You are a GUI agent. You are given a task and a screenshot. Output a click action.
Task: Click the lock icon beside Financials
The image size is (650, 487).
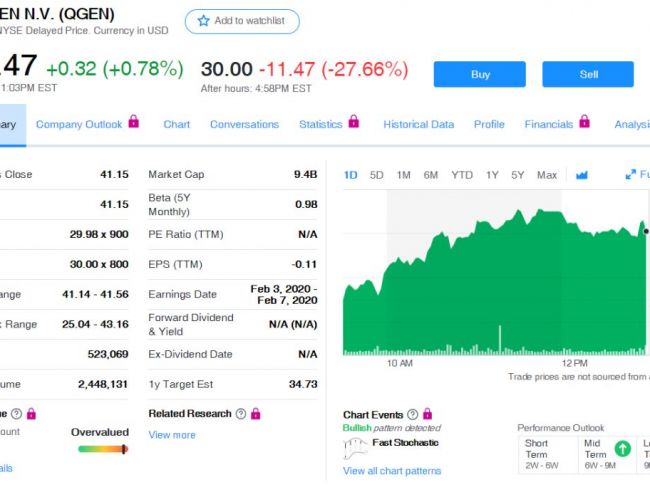(x=584, y=121)
